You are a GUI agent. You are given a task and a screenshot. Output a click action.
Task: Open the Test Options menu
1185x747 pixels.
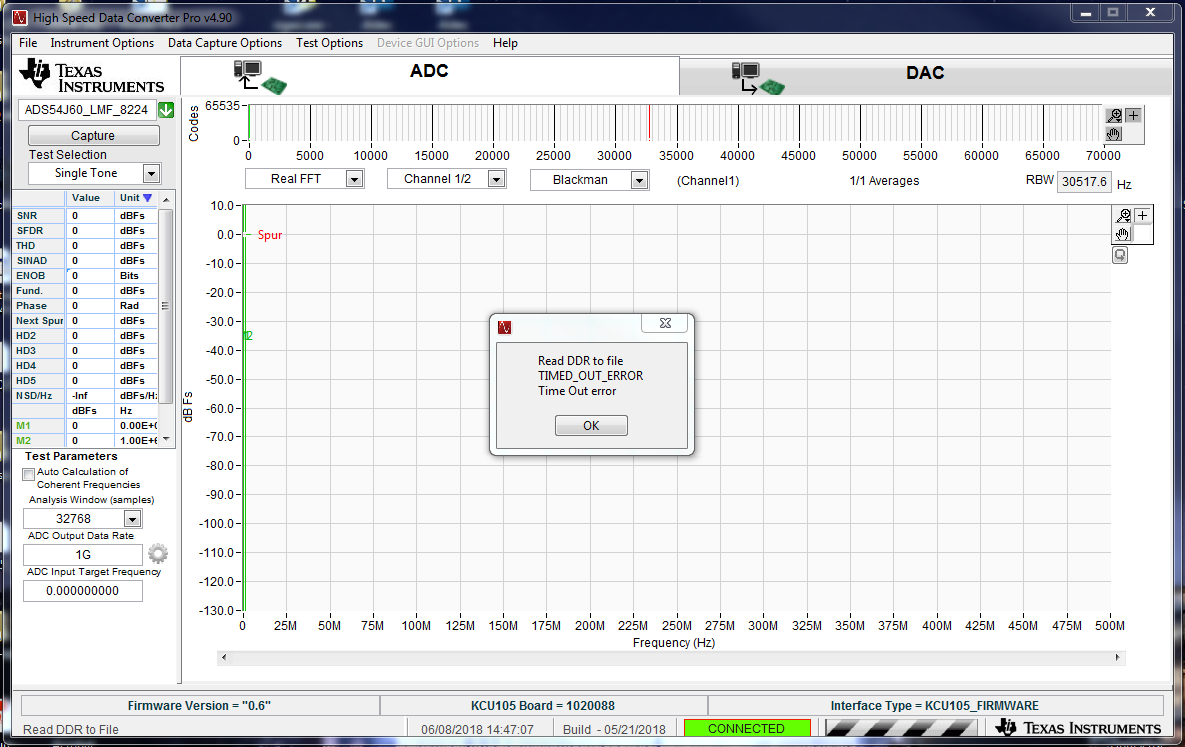[x=330, y=43]
